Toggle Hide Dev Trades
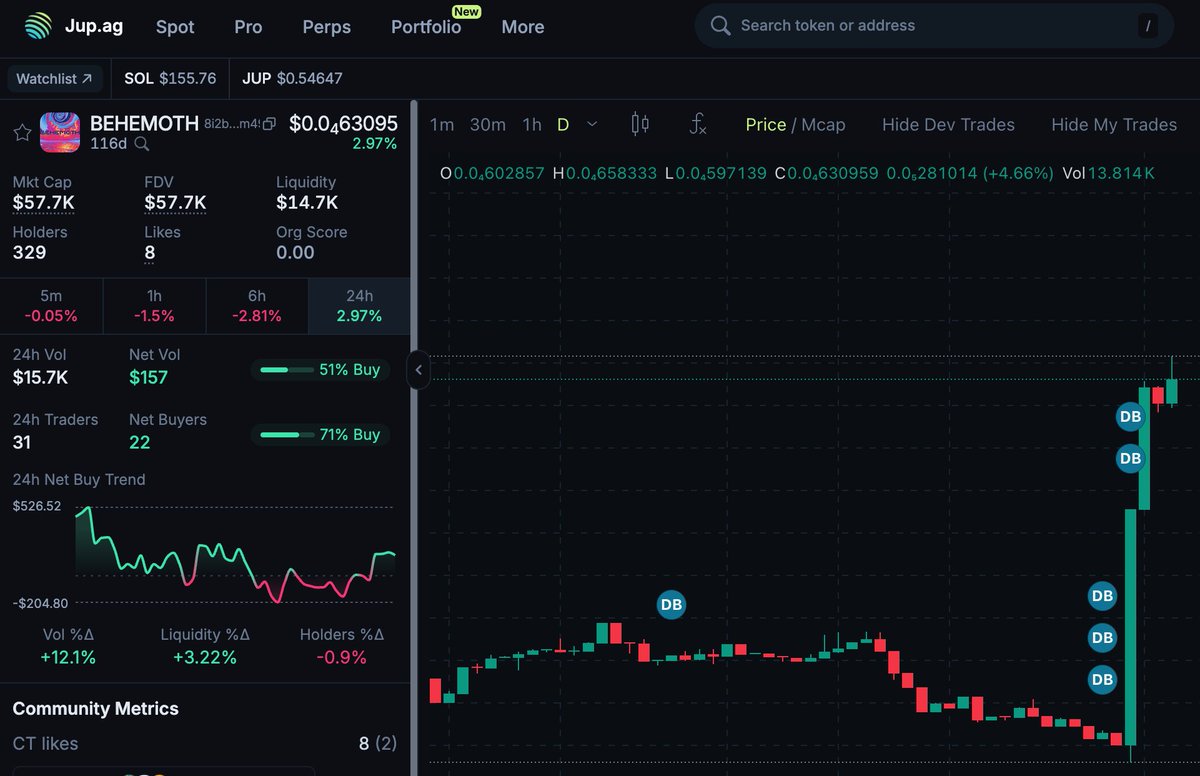Screen dimensions: 1200x776 coord(948,124)
